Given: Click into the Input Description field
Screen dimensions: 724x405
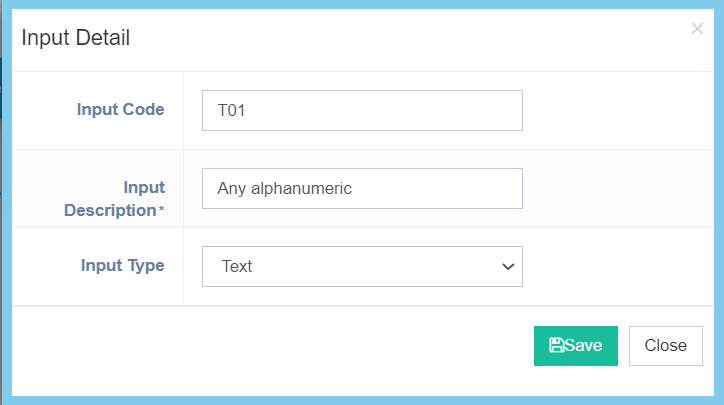Looking at the screenshot, I should pos(362,188).
